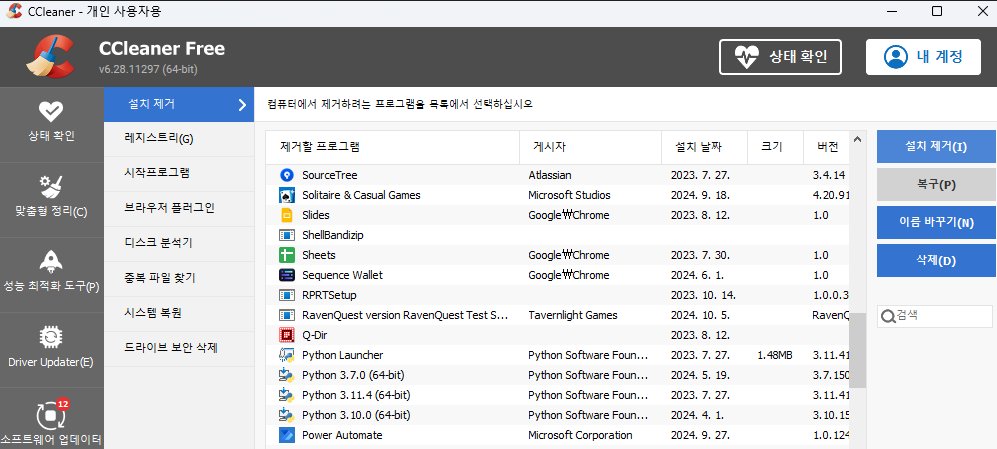
Task: Click the Sheets program icon
Action: 287,255
